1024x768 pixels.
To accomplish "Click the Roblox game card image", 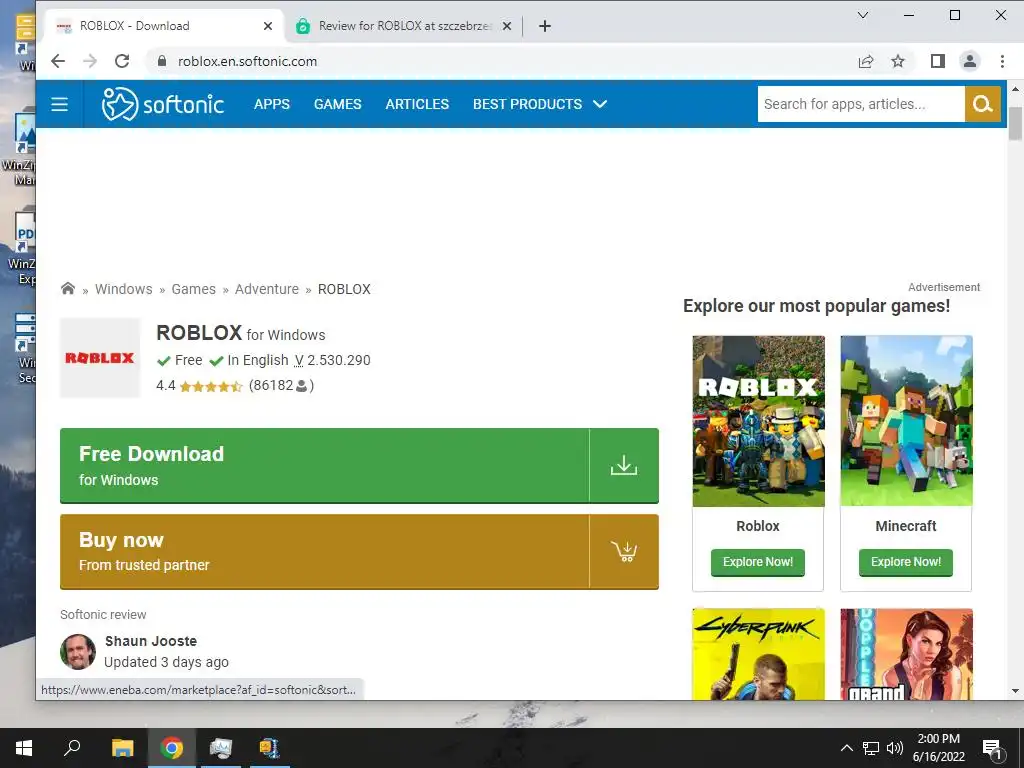I will click(x=758, y=421).
